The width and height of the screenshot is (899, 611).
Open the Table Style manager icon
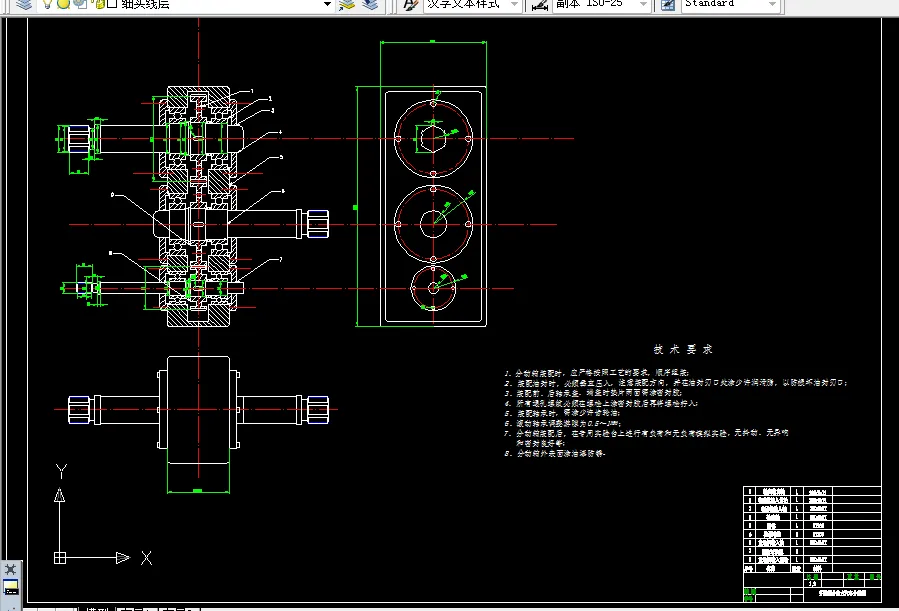tap(668, 5)
